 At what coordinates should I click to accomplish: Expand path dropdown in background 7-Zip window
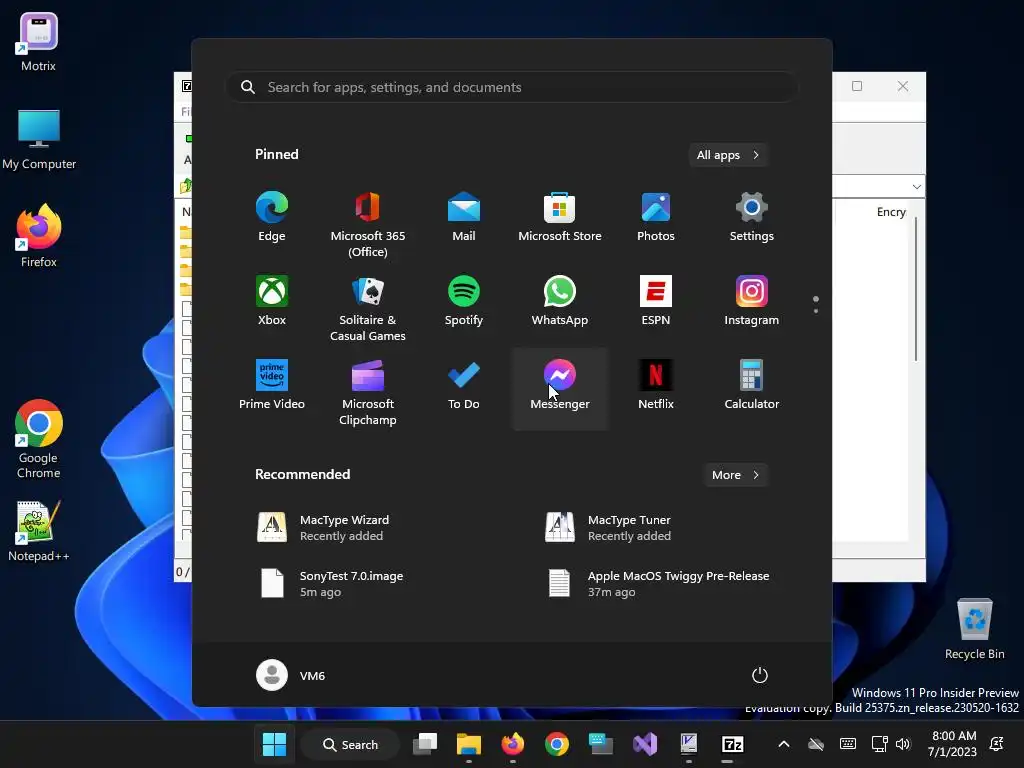tap(916, 187)
